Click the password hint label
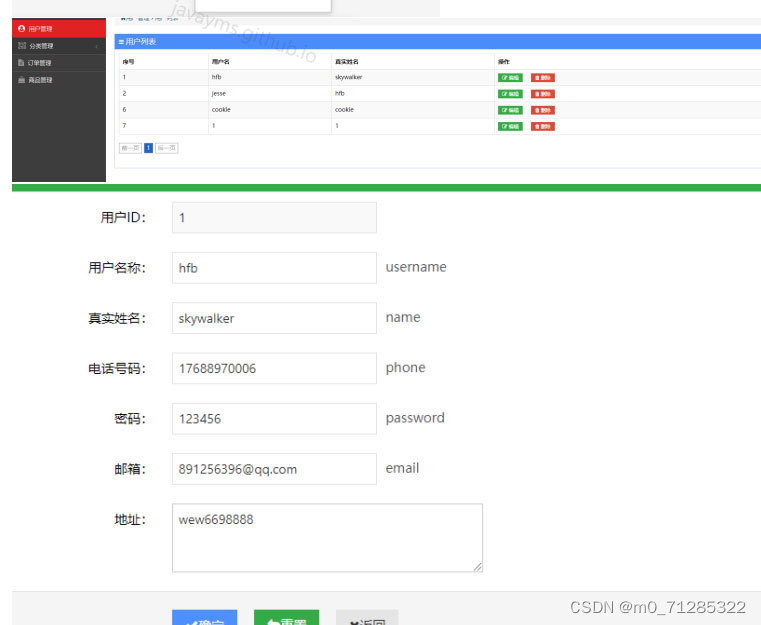761x625 pixels. click(415, 418)
